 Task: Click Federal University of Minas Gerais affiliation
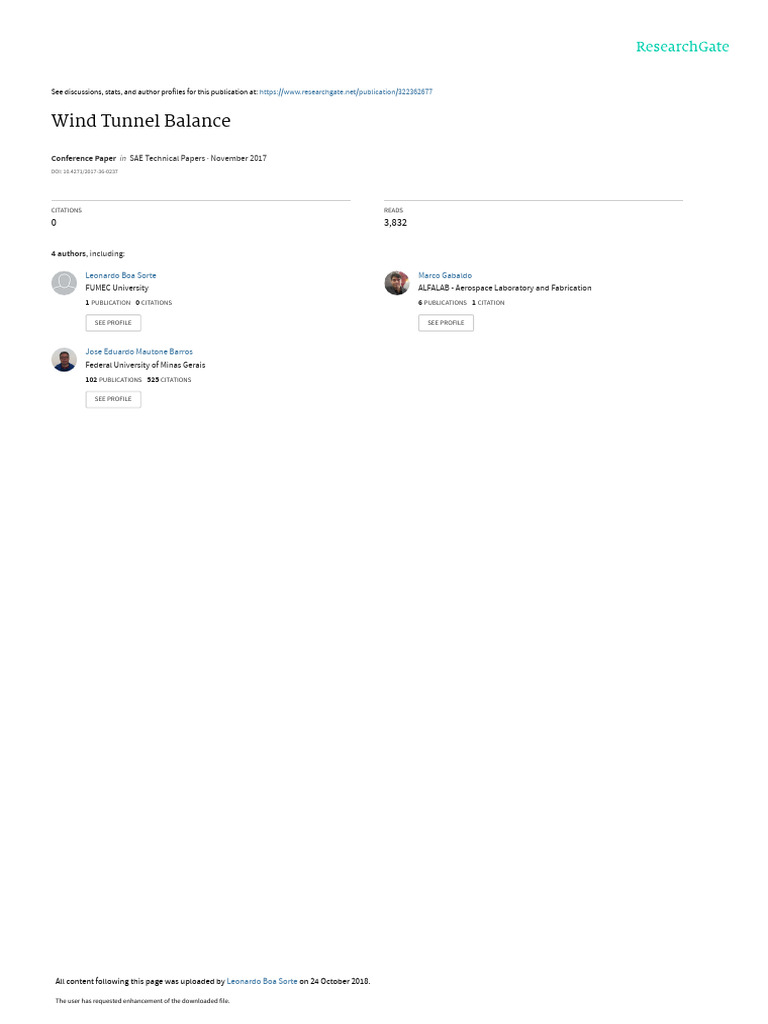(x=145, y=365)
